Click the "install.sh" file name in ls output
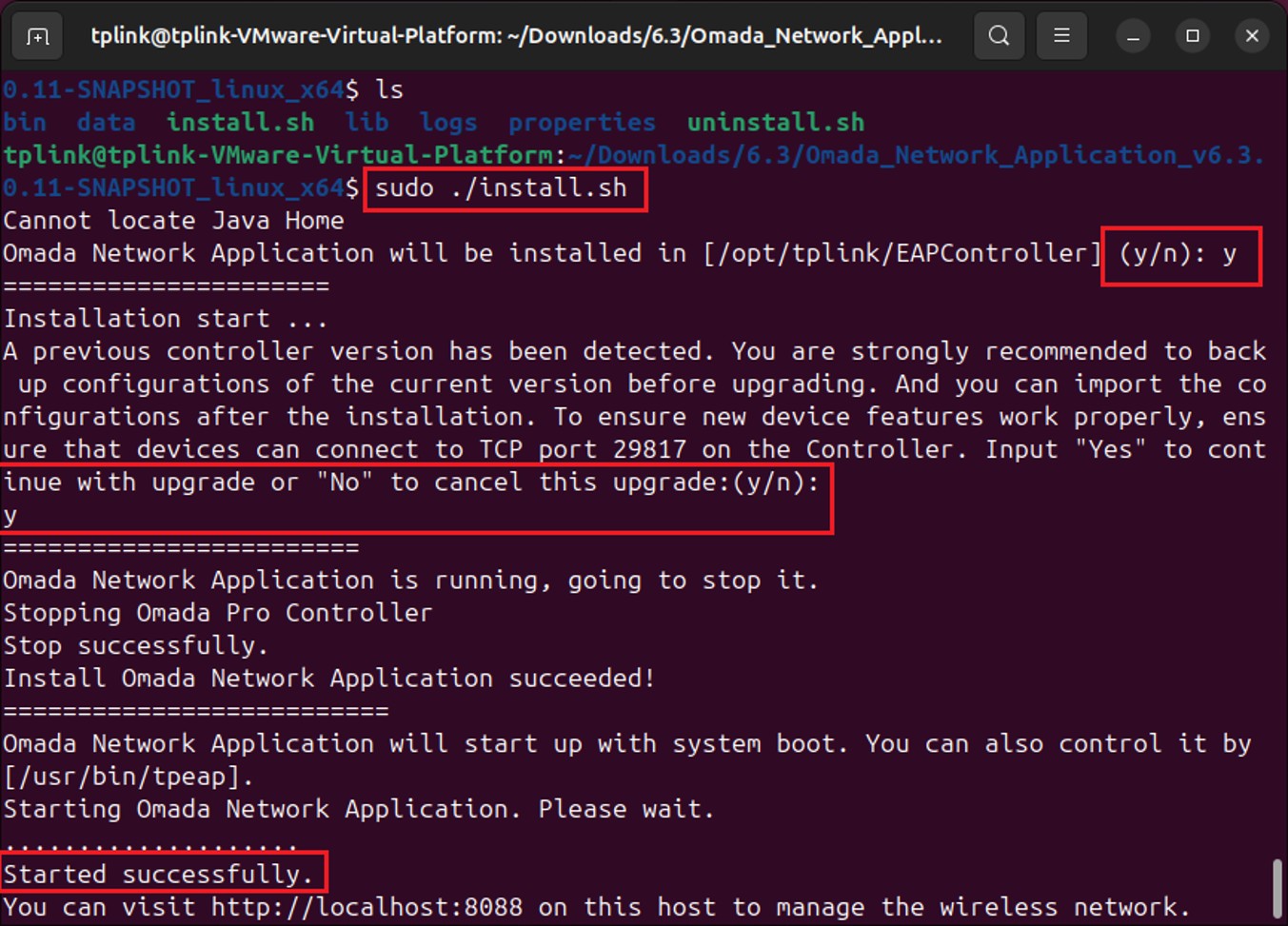The height and width of the screenshot is (926, 1288). [240, 123]
